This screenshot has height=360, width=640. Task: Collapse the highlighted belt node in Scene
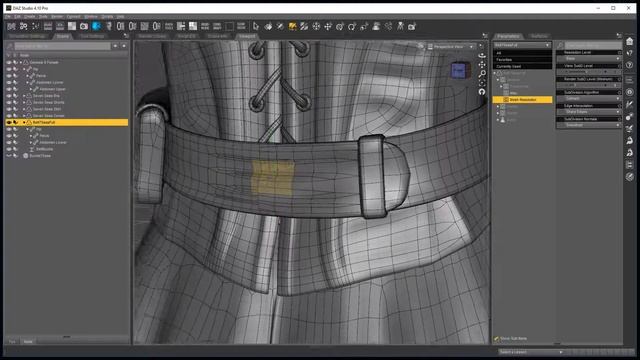(24, 122)
